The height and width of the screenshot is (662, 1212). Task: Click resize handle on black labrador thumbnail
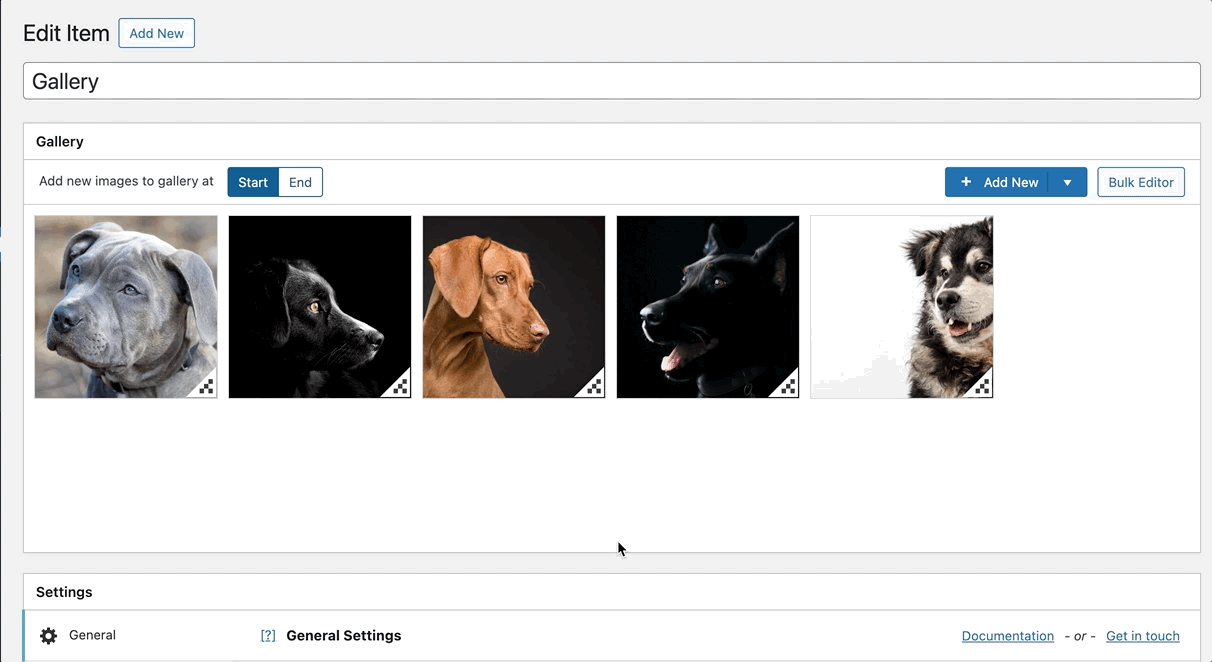(400, 387)
